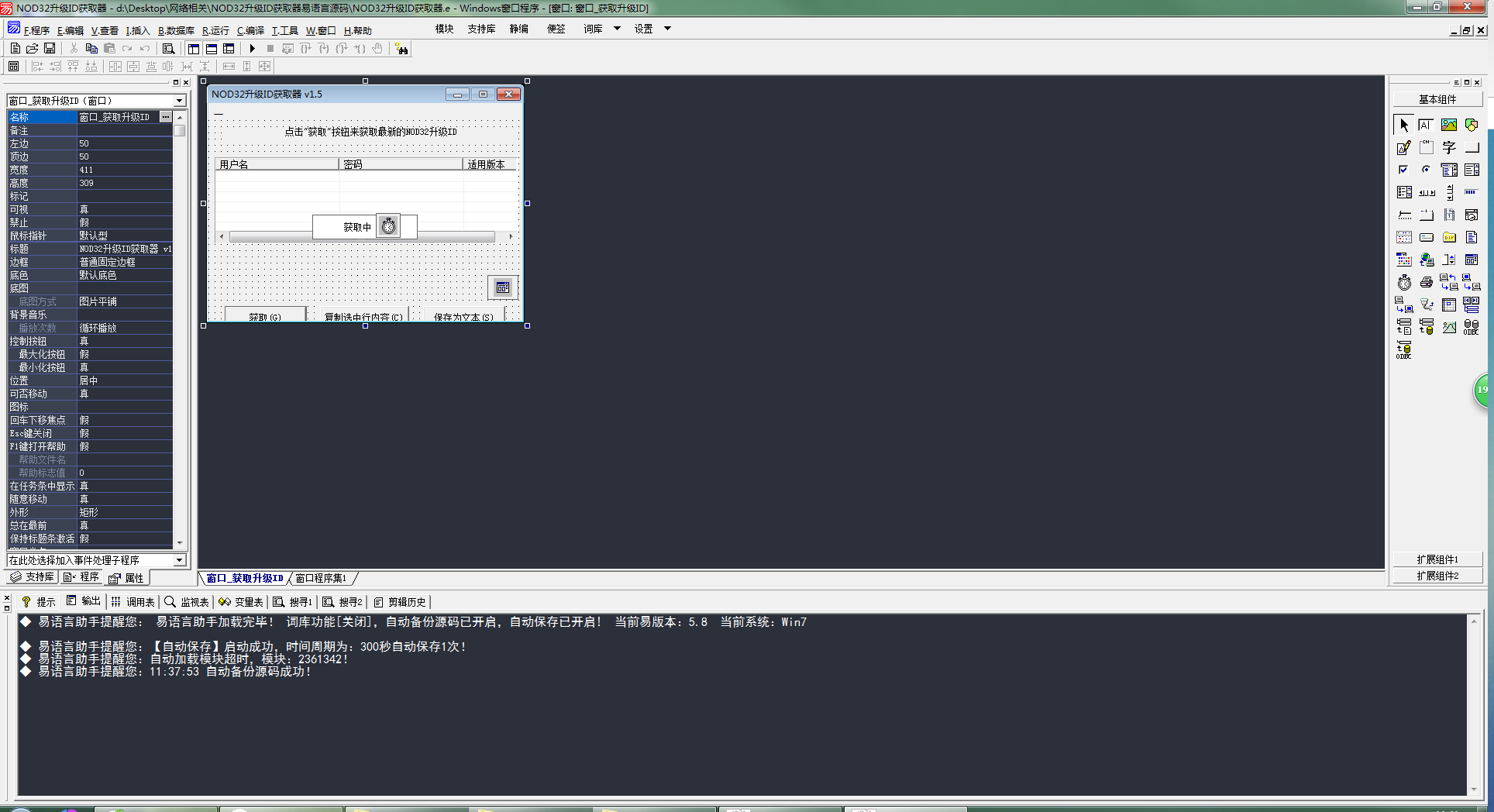The image size is (1494, 812).
Task: Click the 模块 toolbar button
Action: click(x=444, y=29)
